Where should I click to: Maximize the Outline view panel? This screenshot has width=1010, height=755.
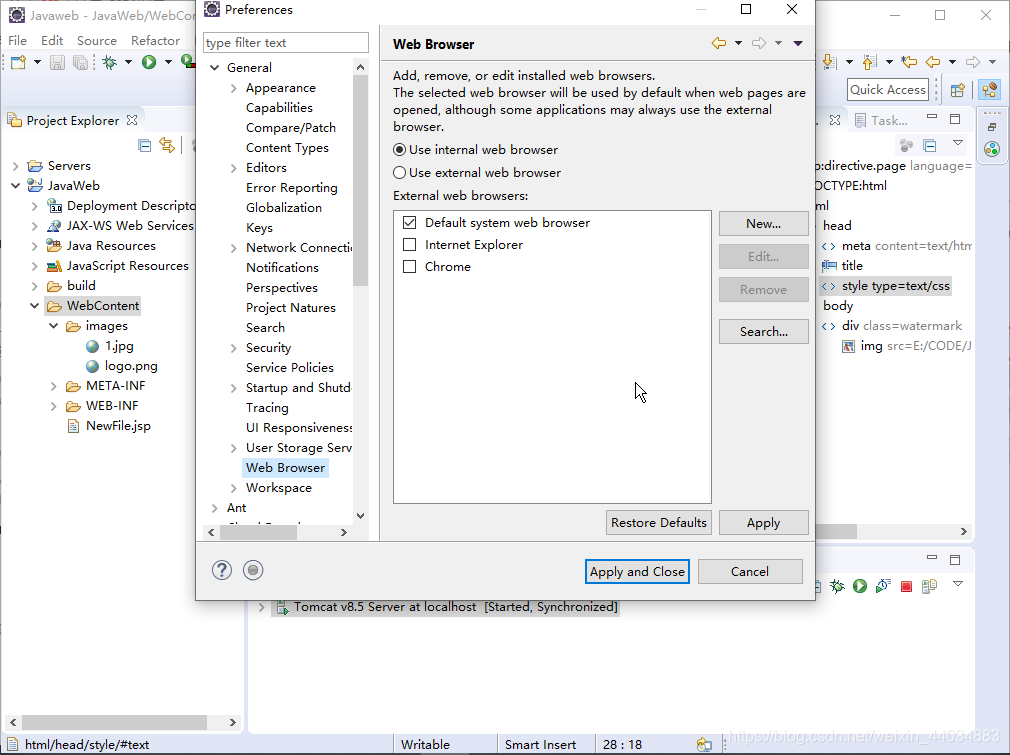click(955, 119)
